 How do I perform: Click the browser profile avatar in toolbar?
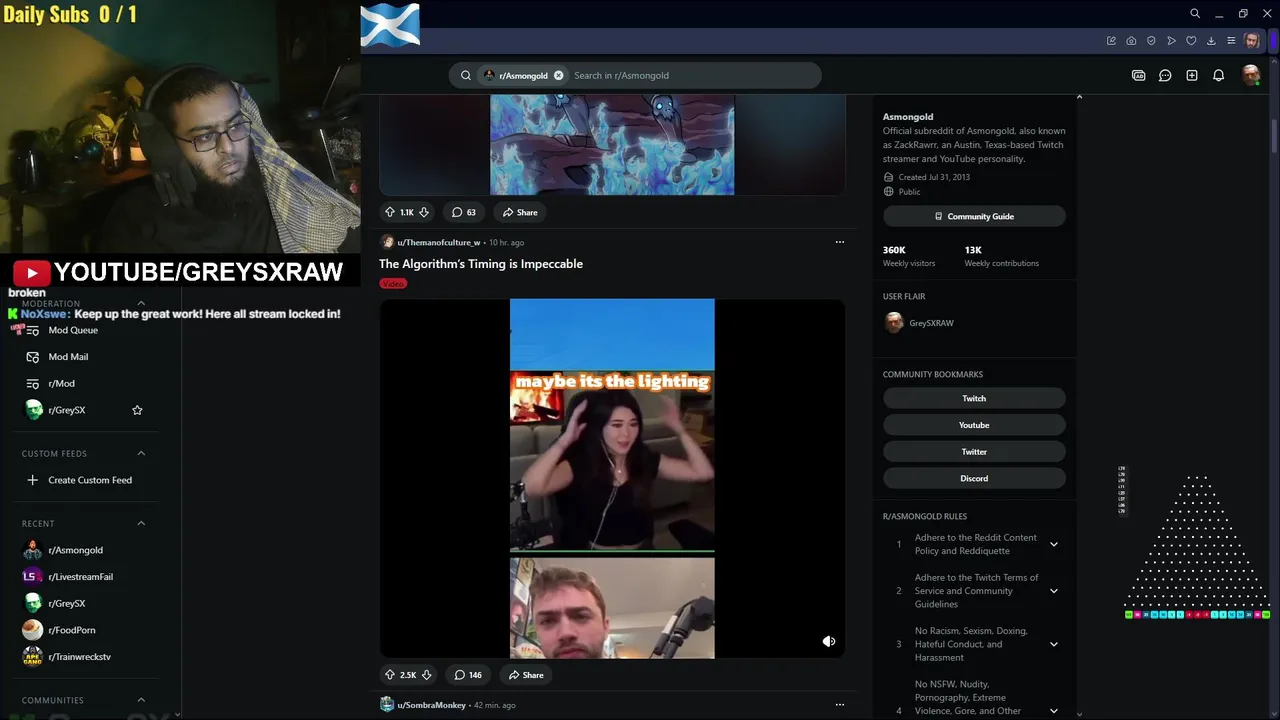[1252, 41]
